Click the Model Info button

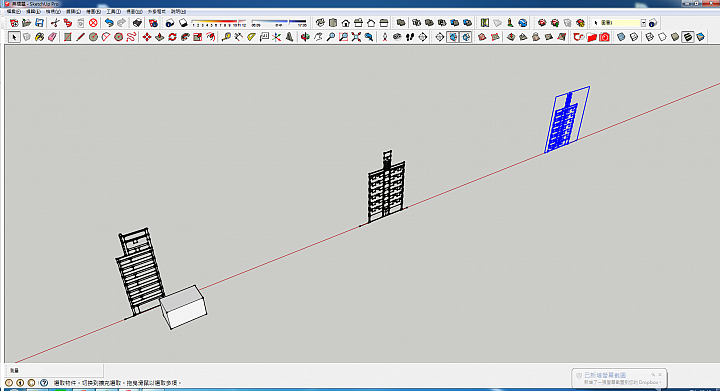coord(153,22)
